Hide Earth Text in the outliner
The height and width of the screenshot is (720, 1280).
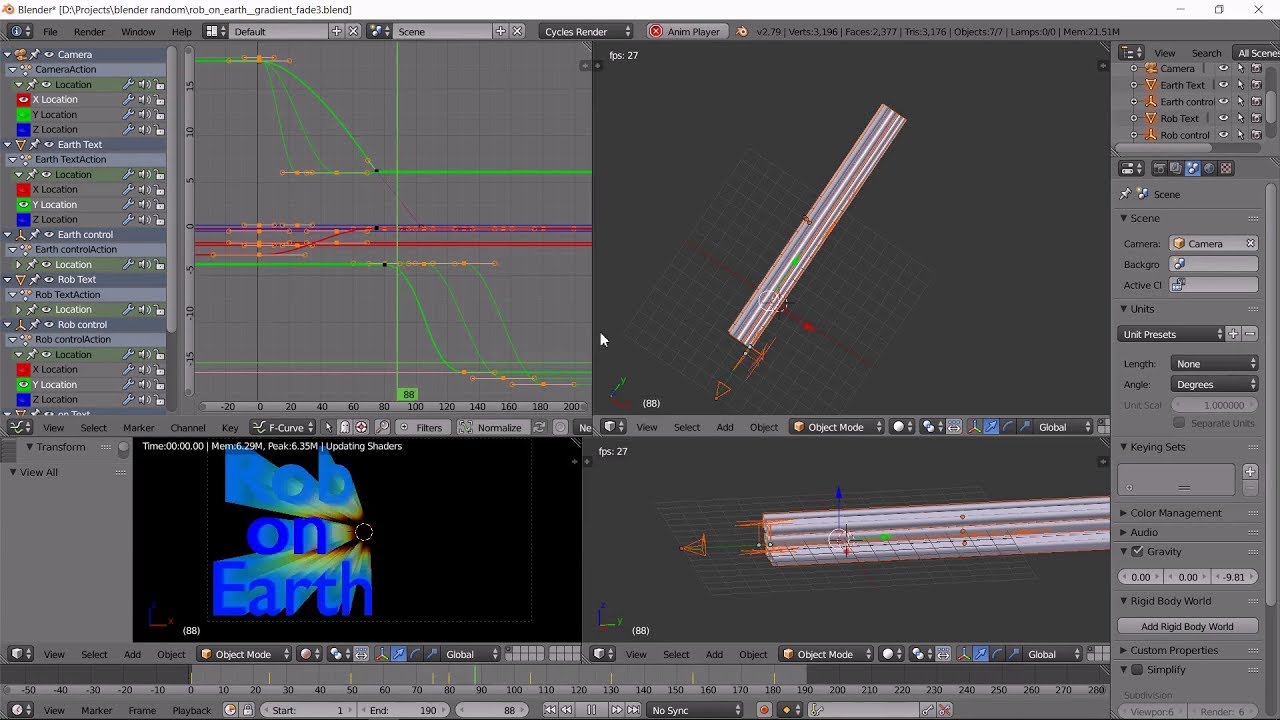click(x=1223, y=85)
